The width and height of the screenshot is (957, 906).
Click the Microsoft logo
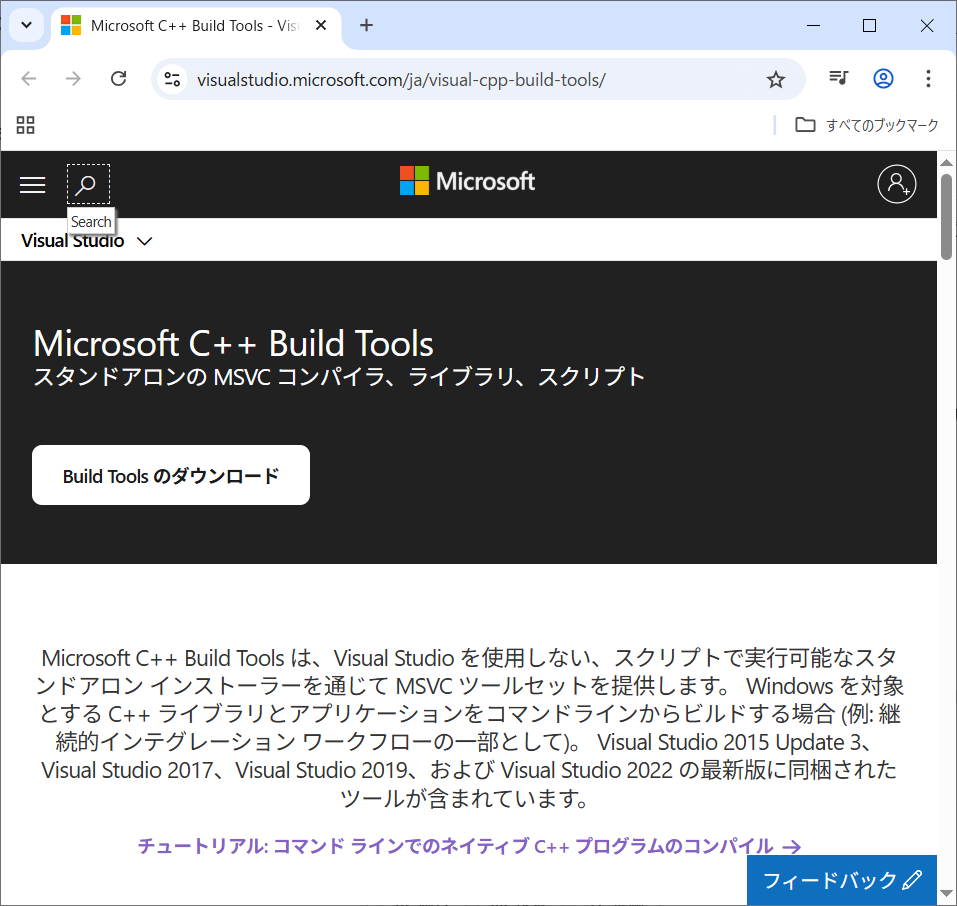click(x=467, y=181)
